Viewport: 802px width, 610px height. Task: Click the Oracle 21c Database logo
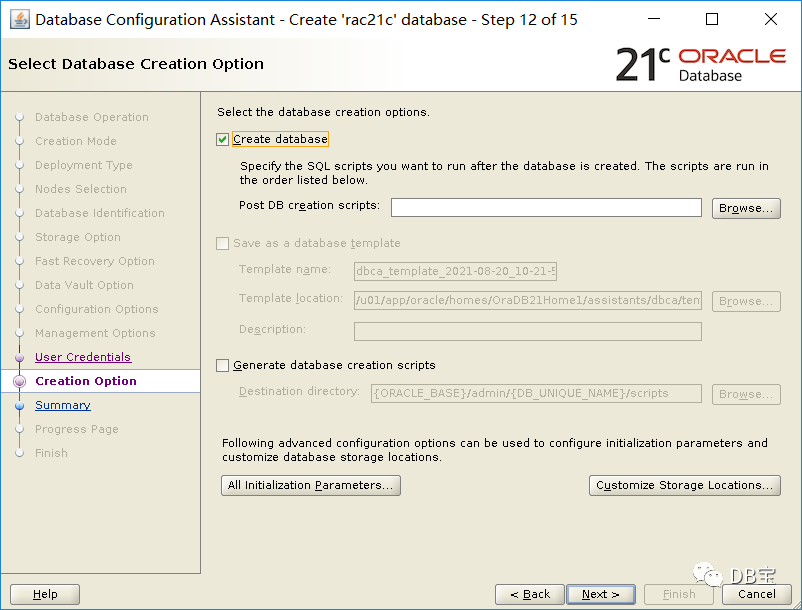click(x=701, y=64)
